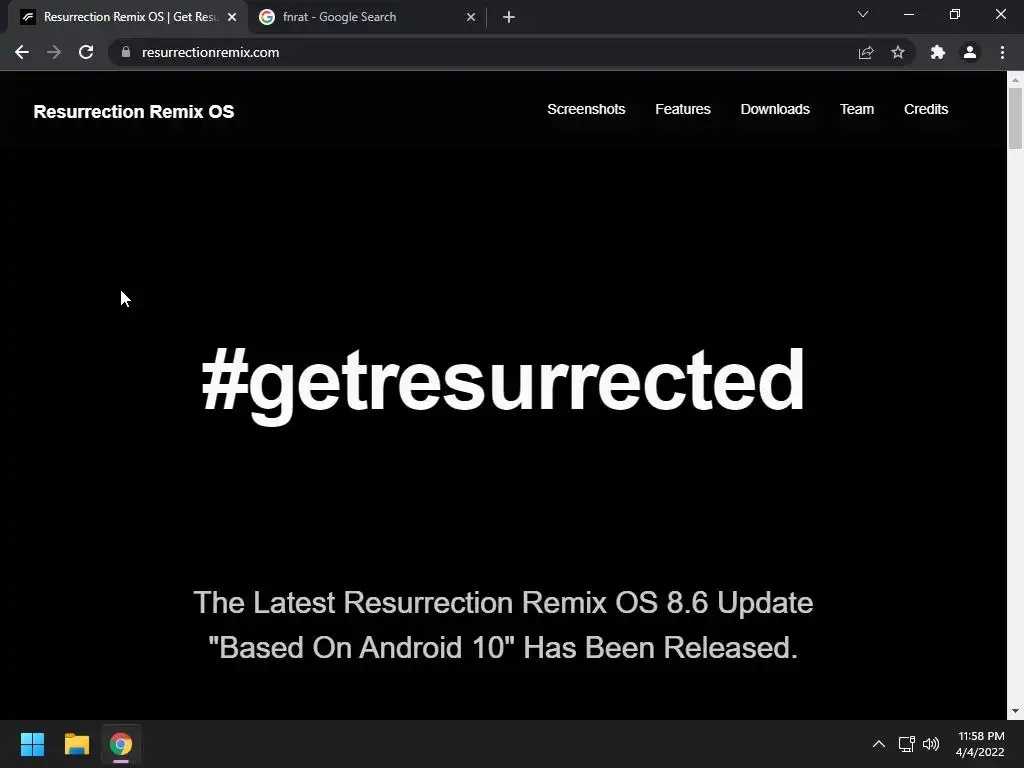View site security lock info
Viewport: 1024px width, 768px height.
click(x=126, y=52)
